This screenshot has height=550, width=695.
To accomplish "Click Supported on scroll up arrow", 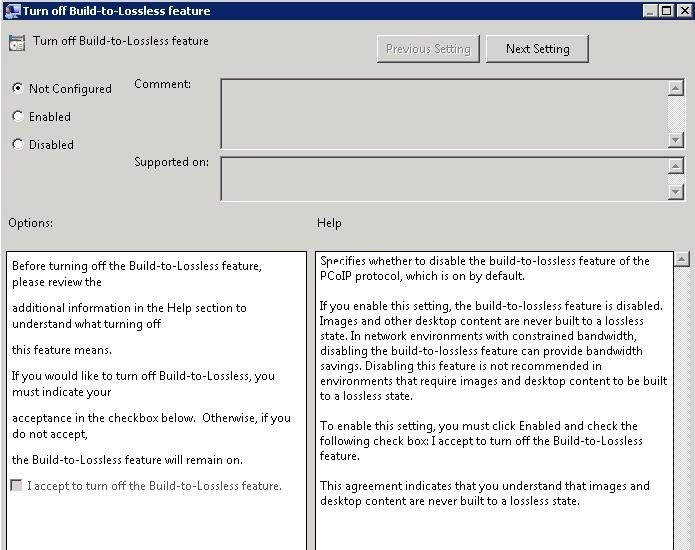I will point(675,166).
